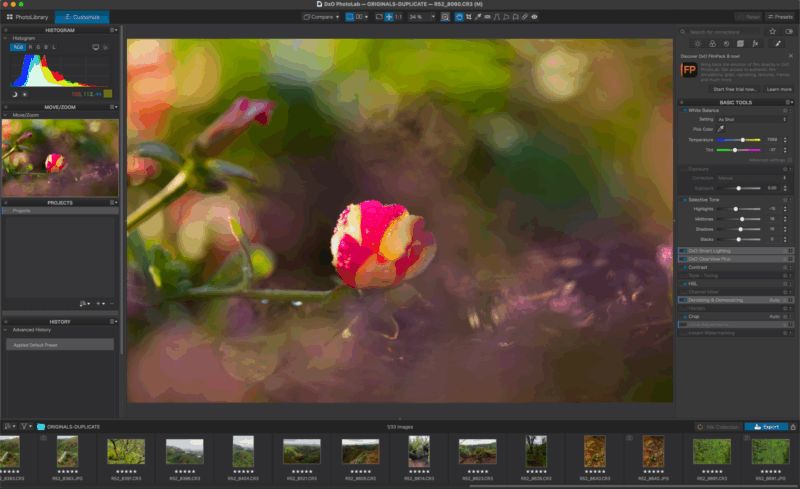The width and height of the screenshot is (800, 489).
Task: Toggle active corrections switch near search
Action: click(789, 32)
